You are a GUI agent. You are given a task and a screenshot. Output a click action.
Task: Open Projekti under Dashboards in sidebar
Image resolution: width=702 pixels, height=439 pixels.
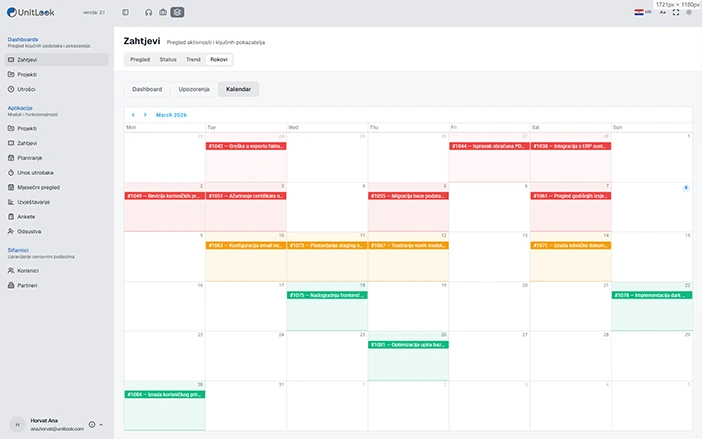click(x=57, y=74)
